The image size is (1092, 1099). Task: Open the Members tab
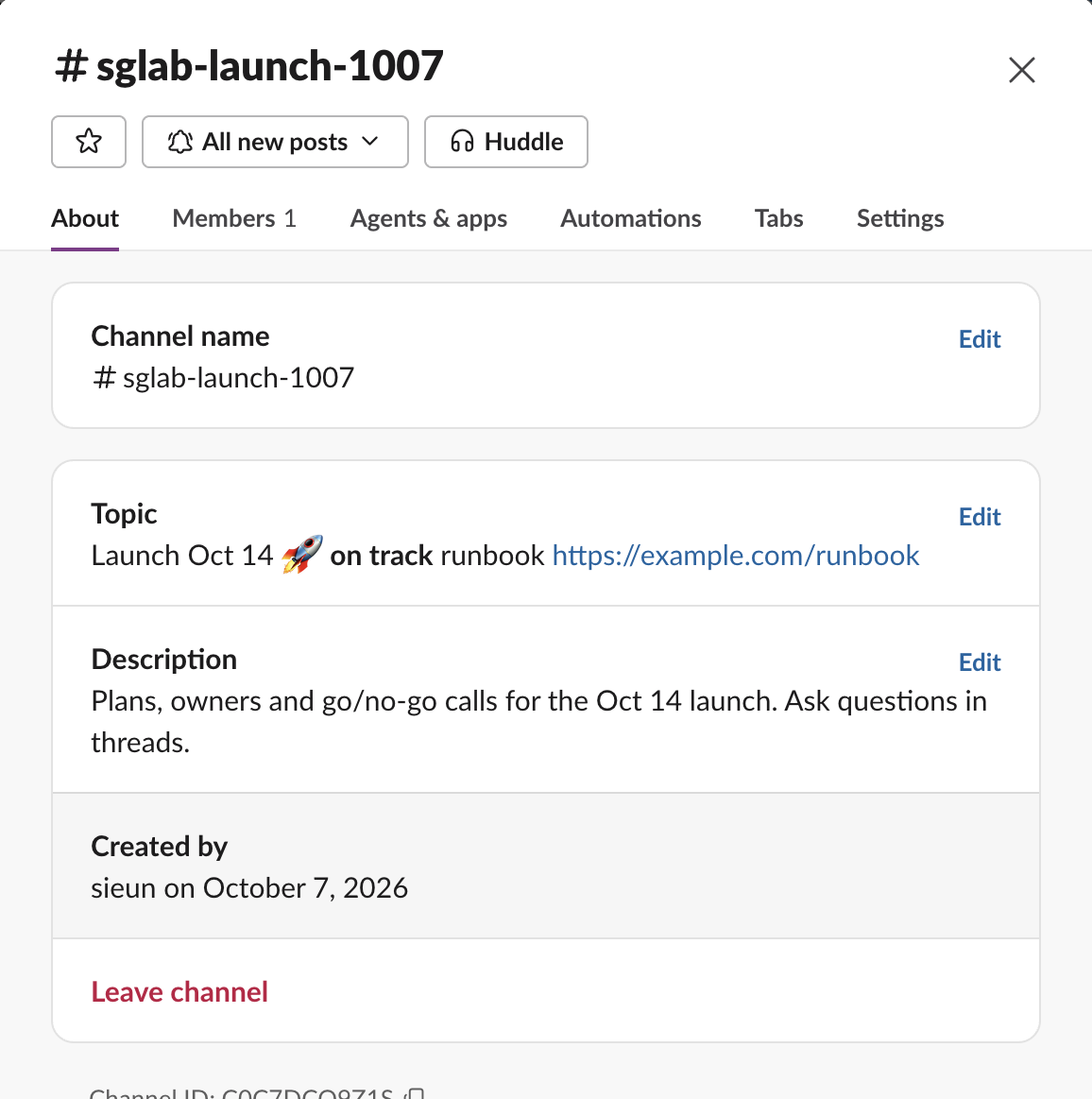234,218
